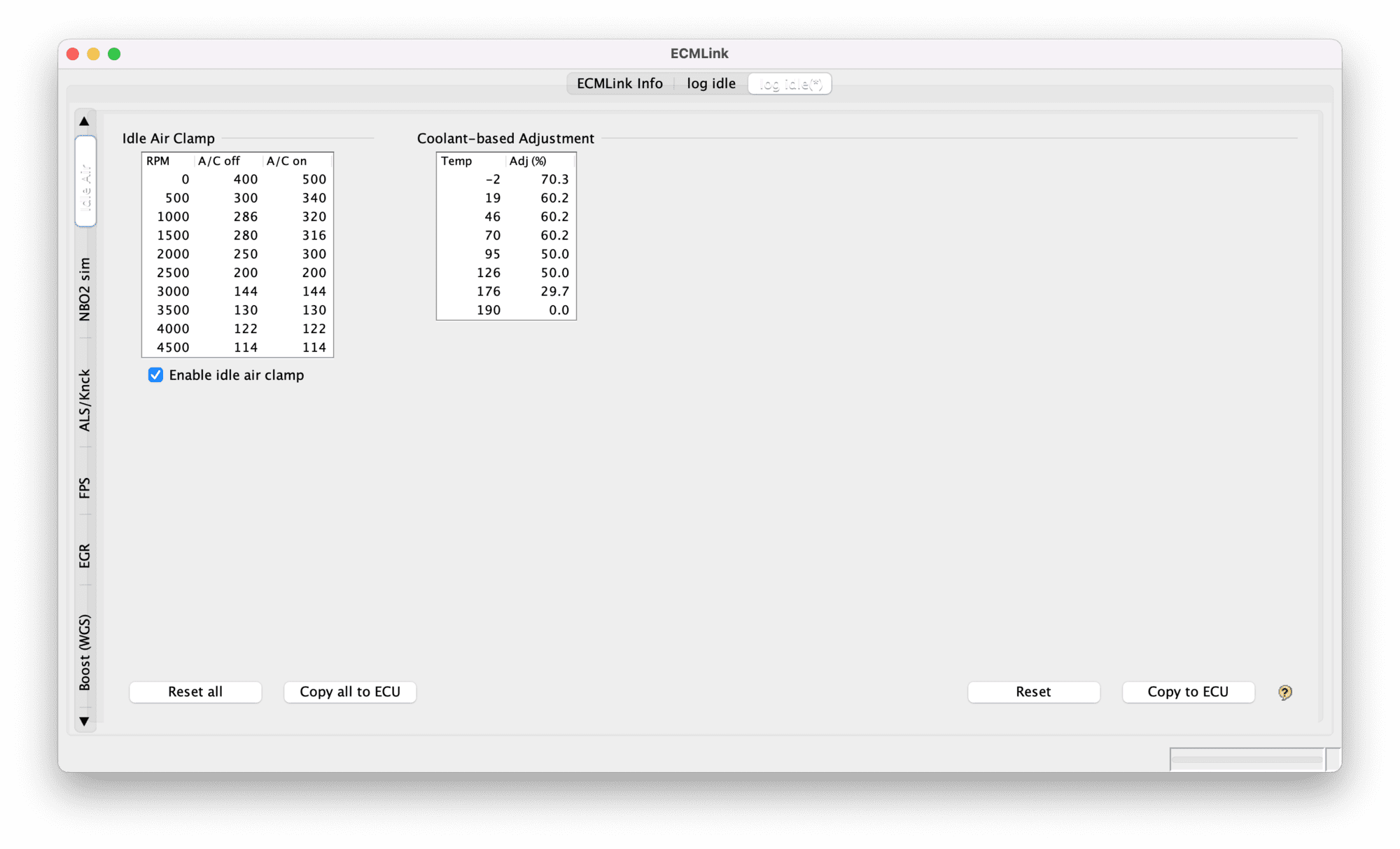Select the log idle(*) tab

(x=790, y=84)
